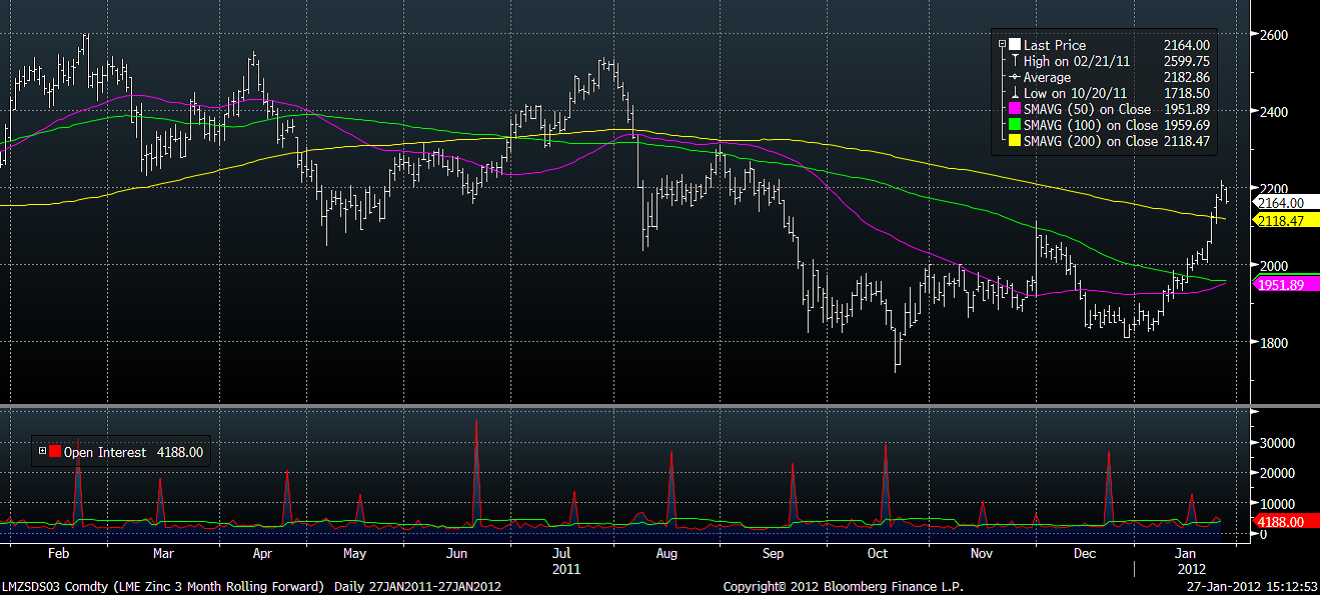Click the red Open Interest color swatch
This screenshot has height=595, width=1320.
[56, 452]
